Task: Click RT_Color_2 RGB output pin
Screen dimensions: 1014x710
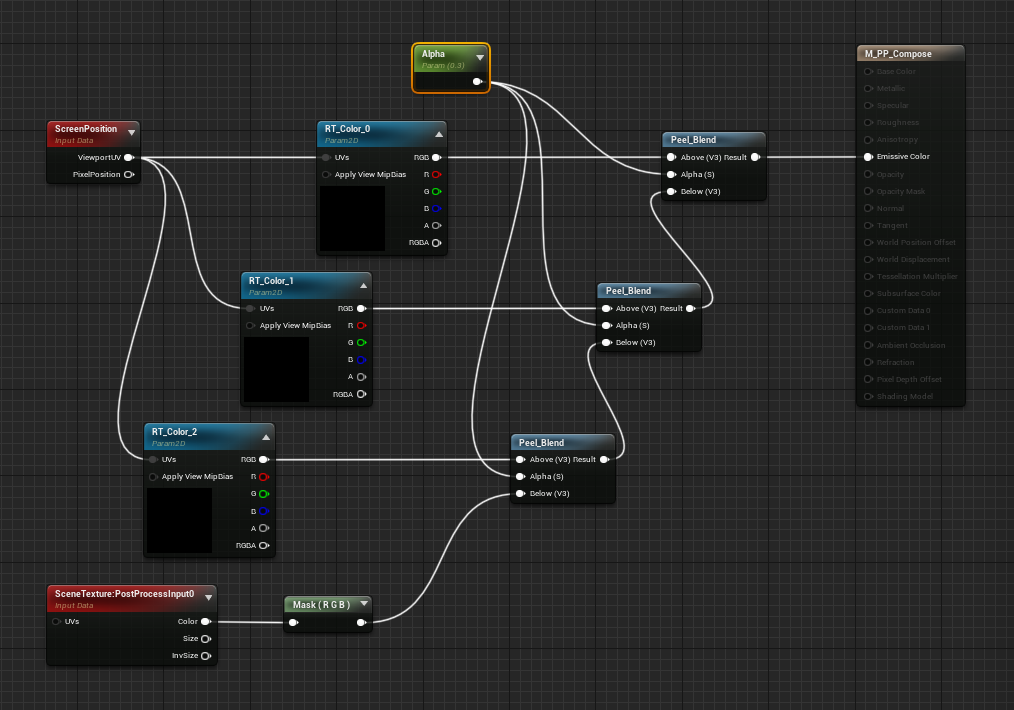Action: [x=264, y=460]
